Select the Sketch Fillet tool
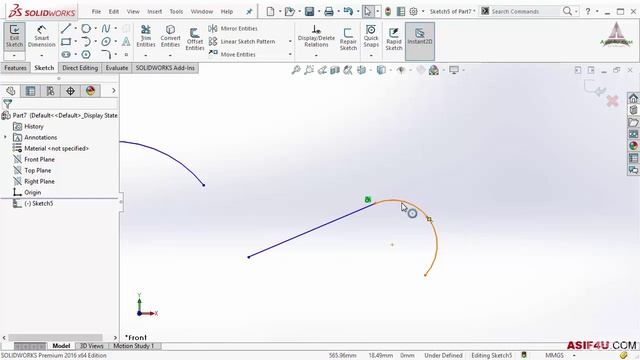Screen dimensions: 640x360 point(106,54)
